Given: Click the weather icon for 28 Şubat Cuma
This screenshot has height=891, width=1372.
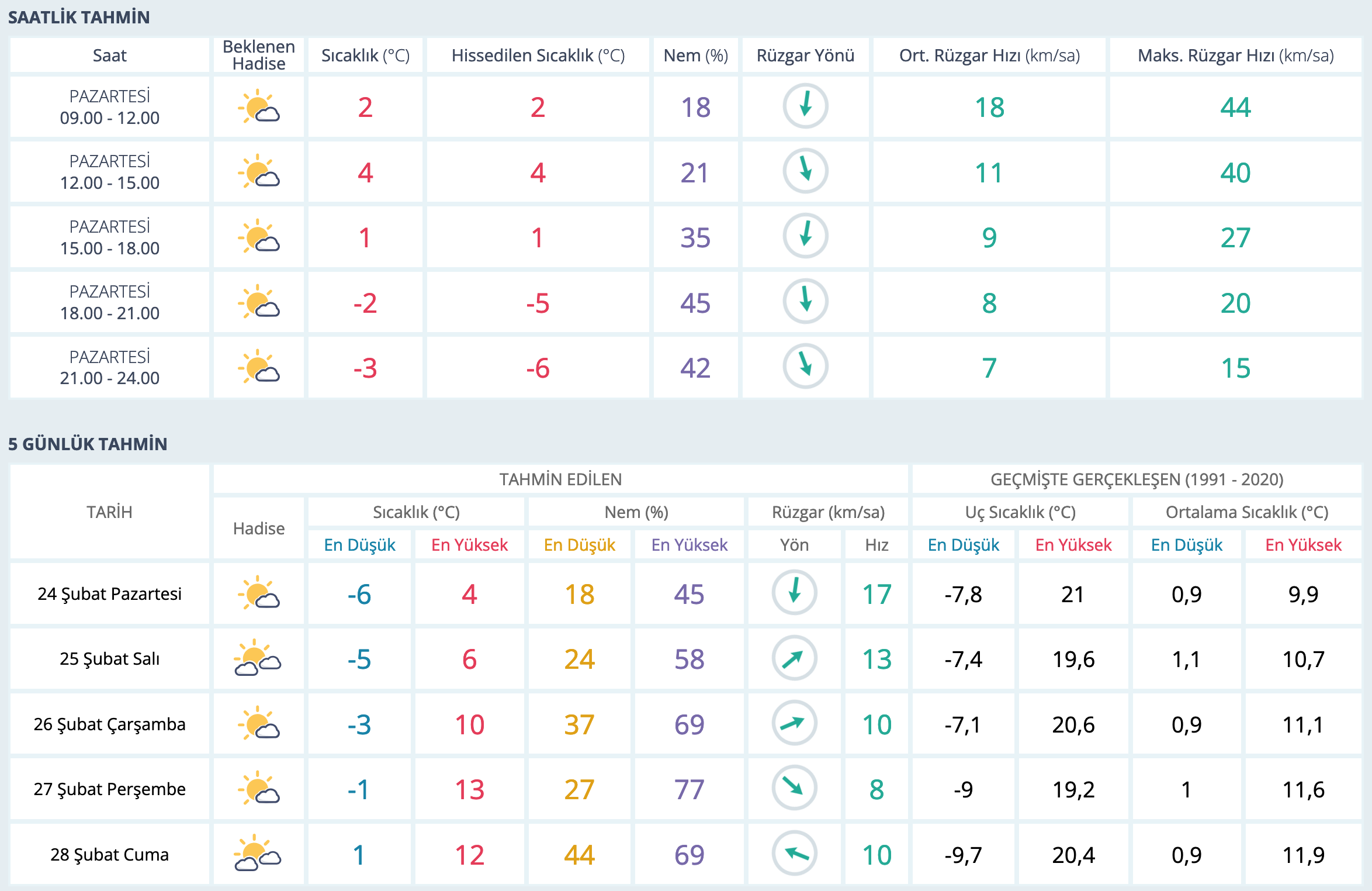Looking at the screenshot, I should (258, 854).
